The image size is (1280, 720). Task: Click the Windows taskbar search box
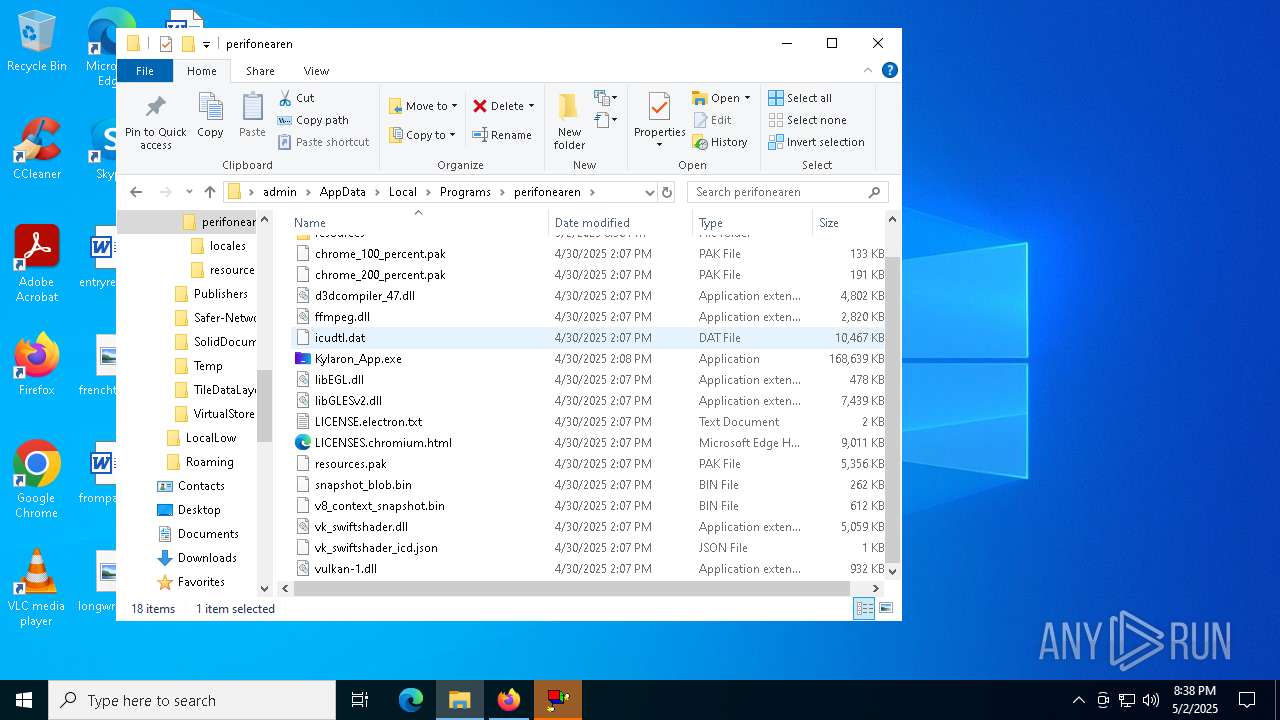tap(192, 700)
